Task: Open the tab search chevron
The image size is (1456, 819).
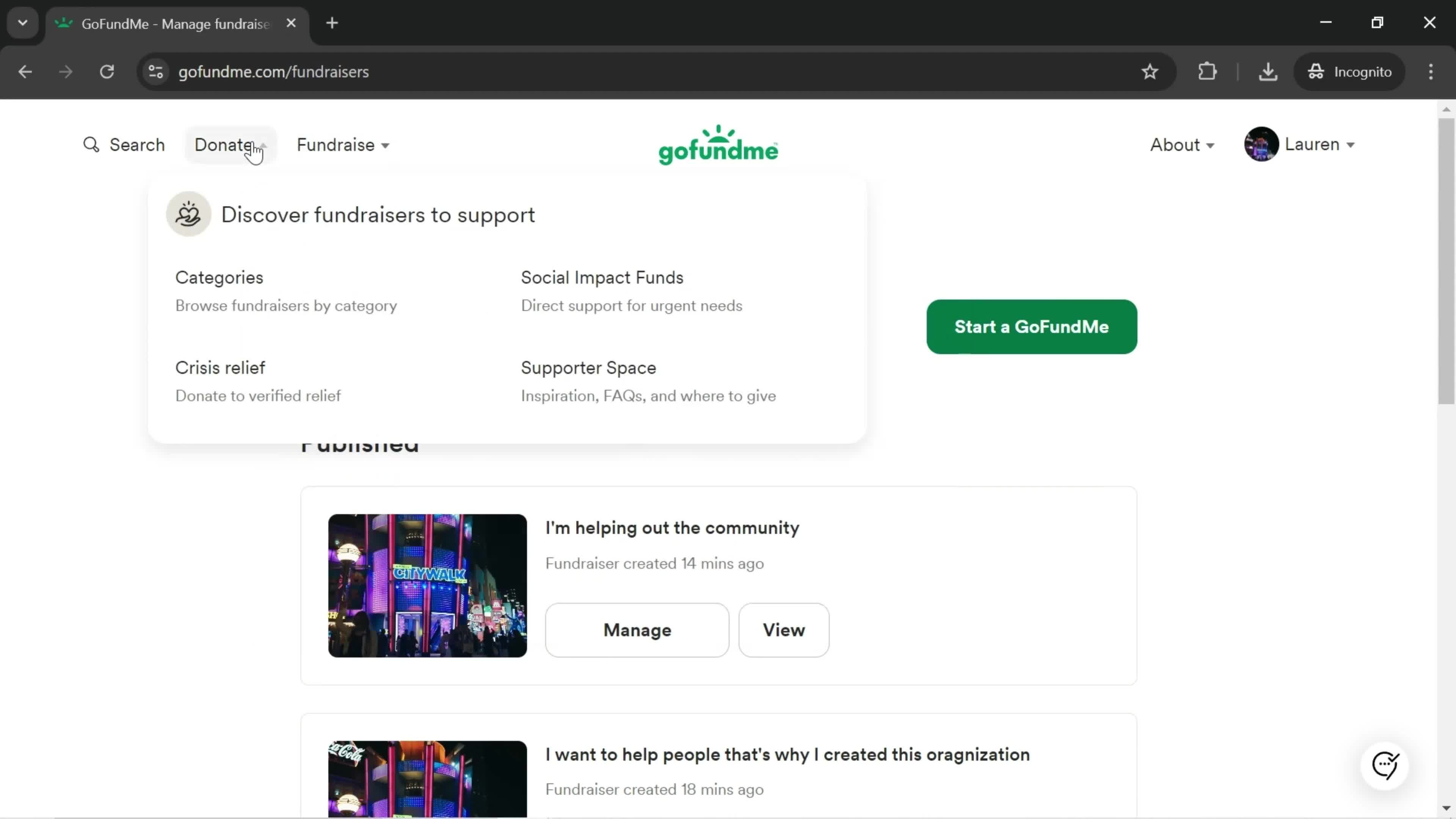Action: click(x=22, y=23)
